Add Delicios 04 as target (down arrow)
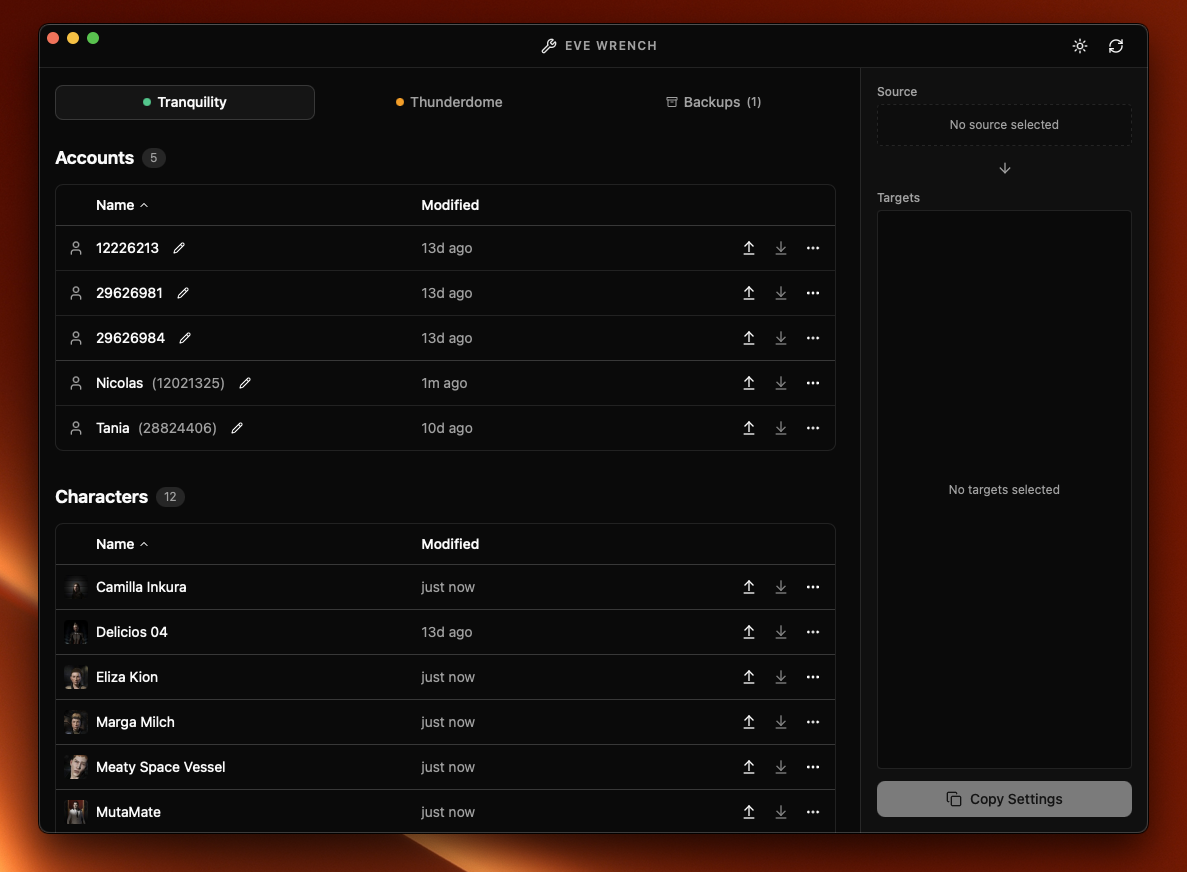This screenshot has height=872, width=1187. 780,632
